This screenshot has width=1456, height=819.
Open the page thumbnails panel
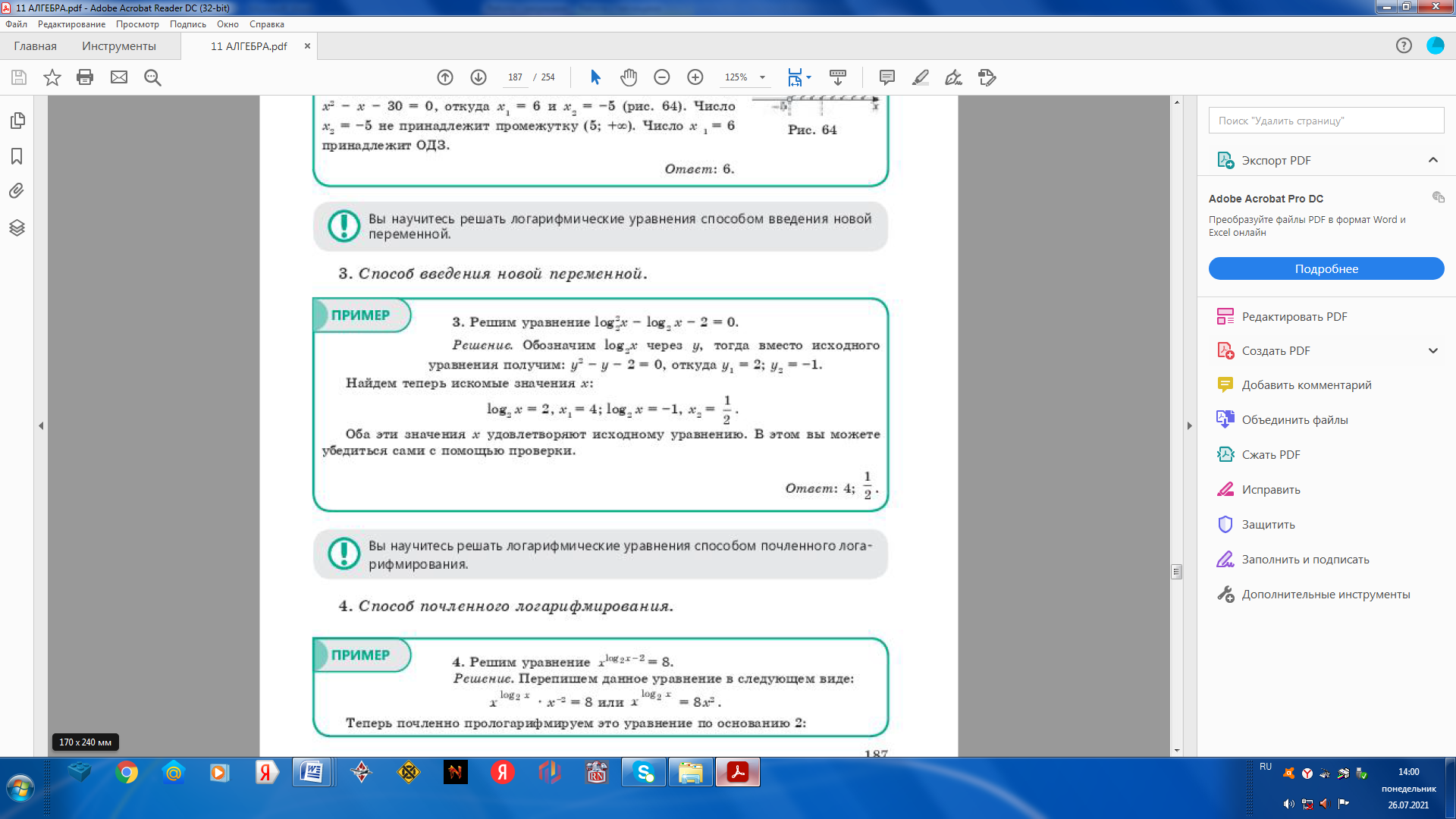(x=17, y=121)
